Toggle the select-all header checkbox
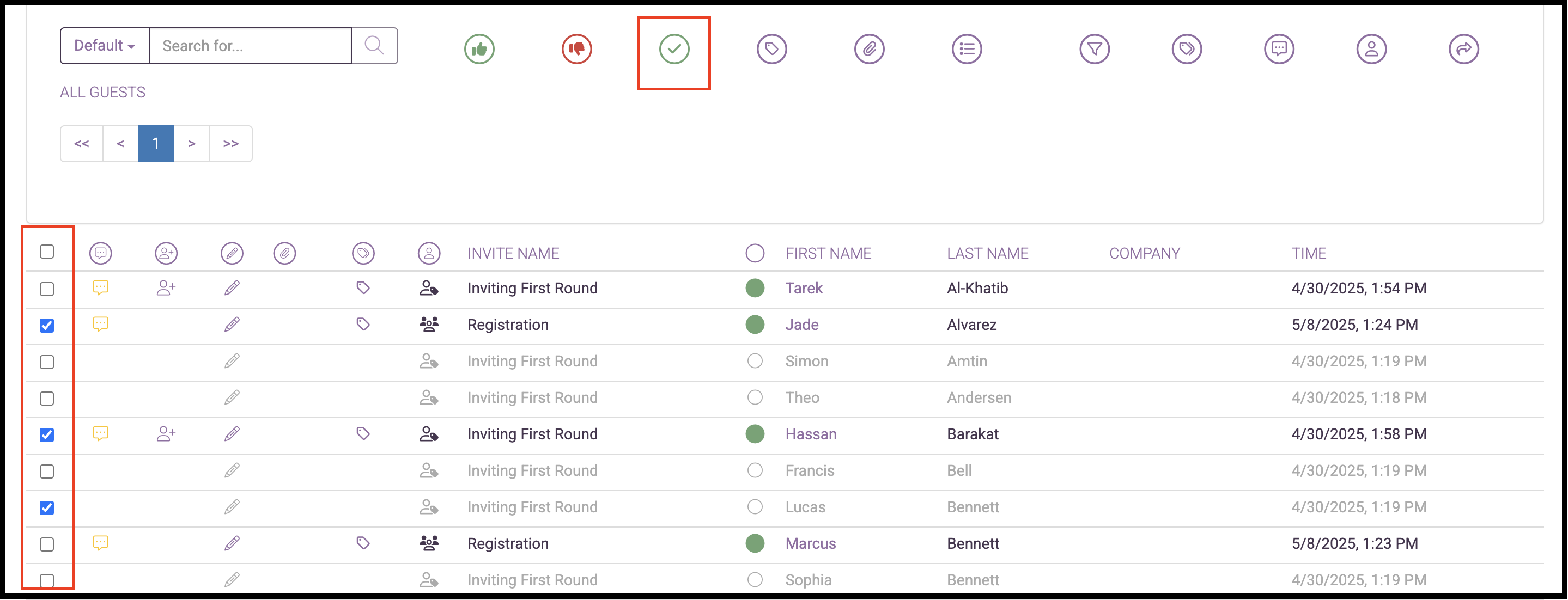 click(47, 252)
